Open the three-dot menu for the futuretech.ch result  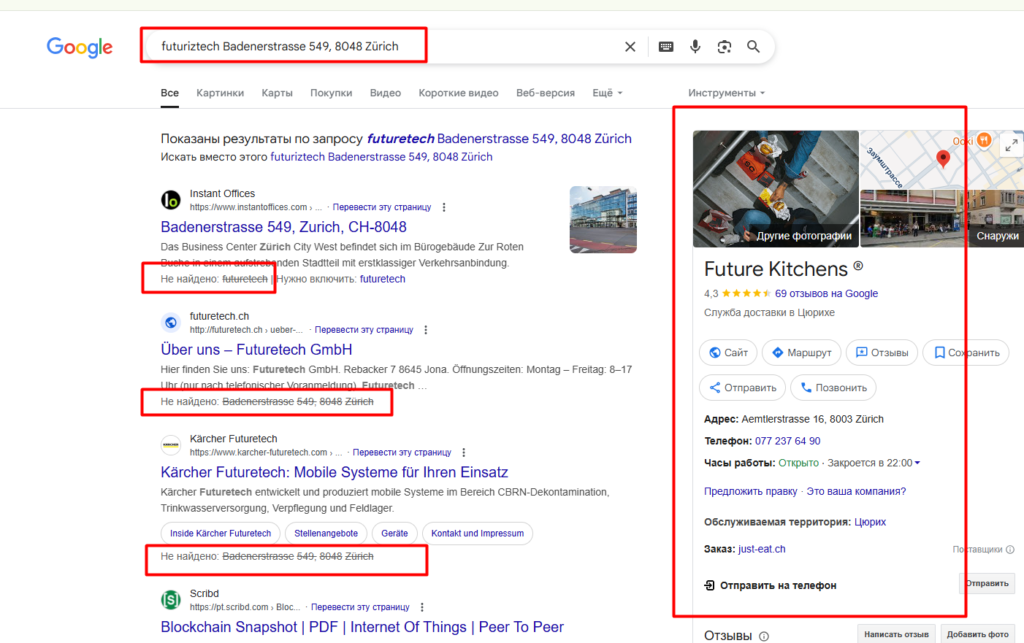click(x=426, y=330)
